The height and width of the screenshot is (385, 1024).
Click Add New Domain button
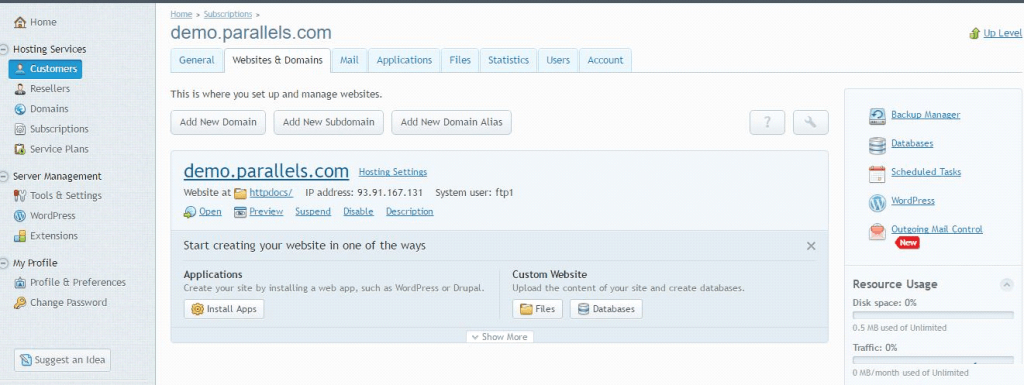tap(218, 123)
